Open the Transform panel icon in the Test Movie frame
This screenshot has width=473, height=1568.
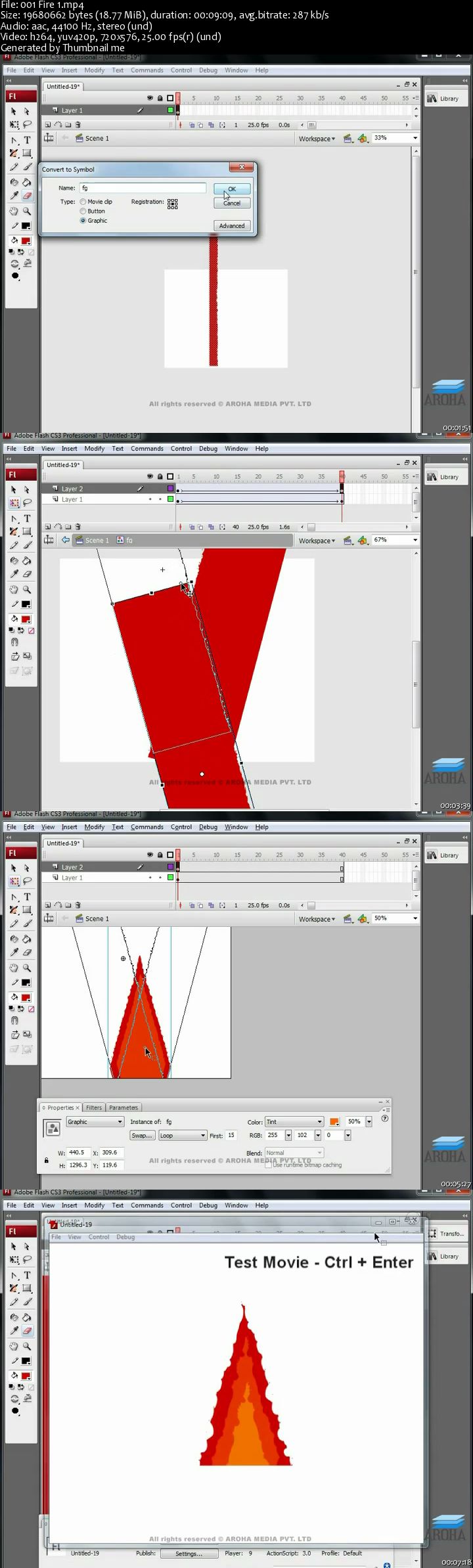pyautogui.click(x=445, y=1234)
